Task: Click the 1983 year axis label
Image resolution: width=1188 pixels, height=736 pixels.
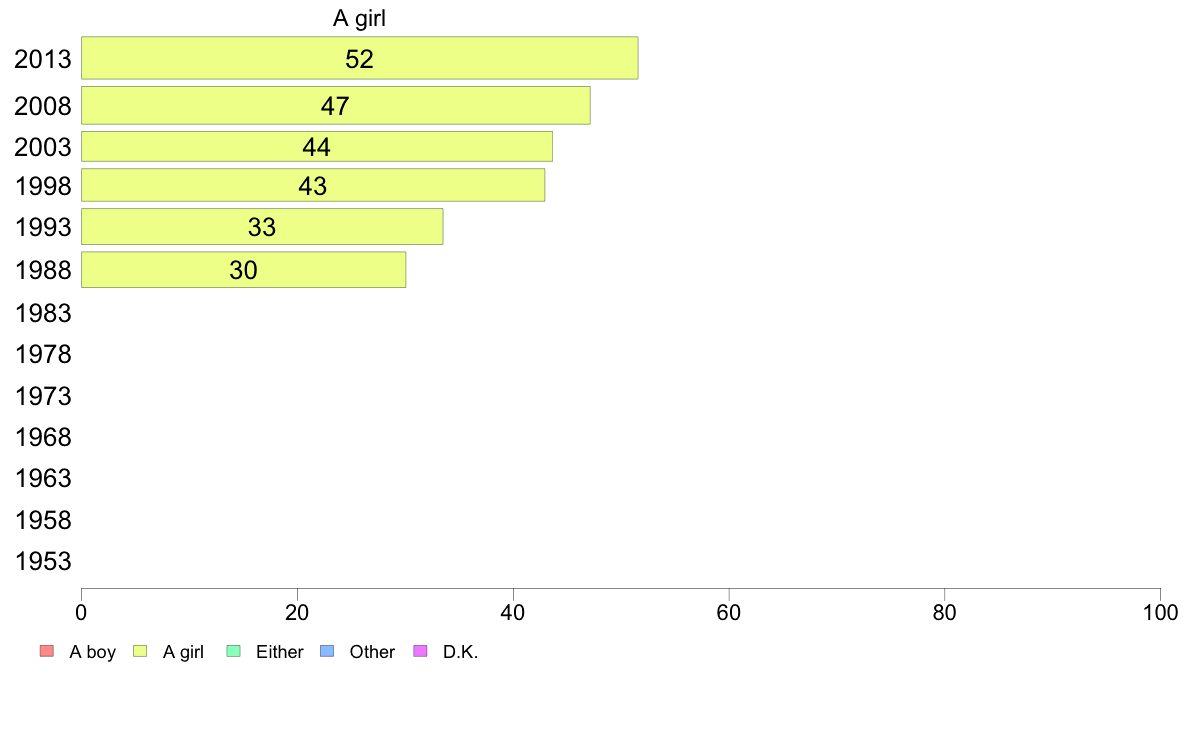Action: [x=43, y=313]
